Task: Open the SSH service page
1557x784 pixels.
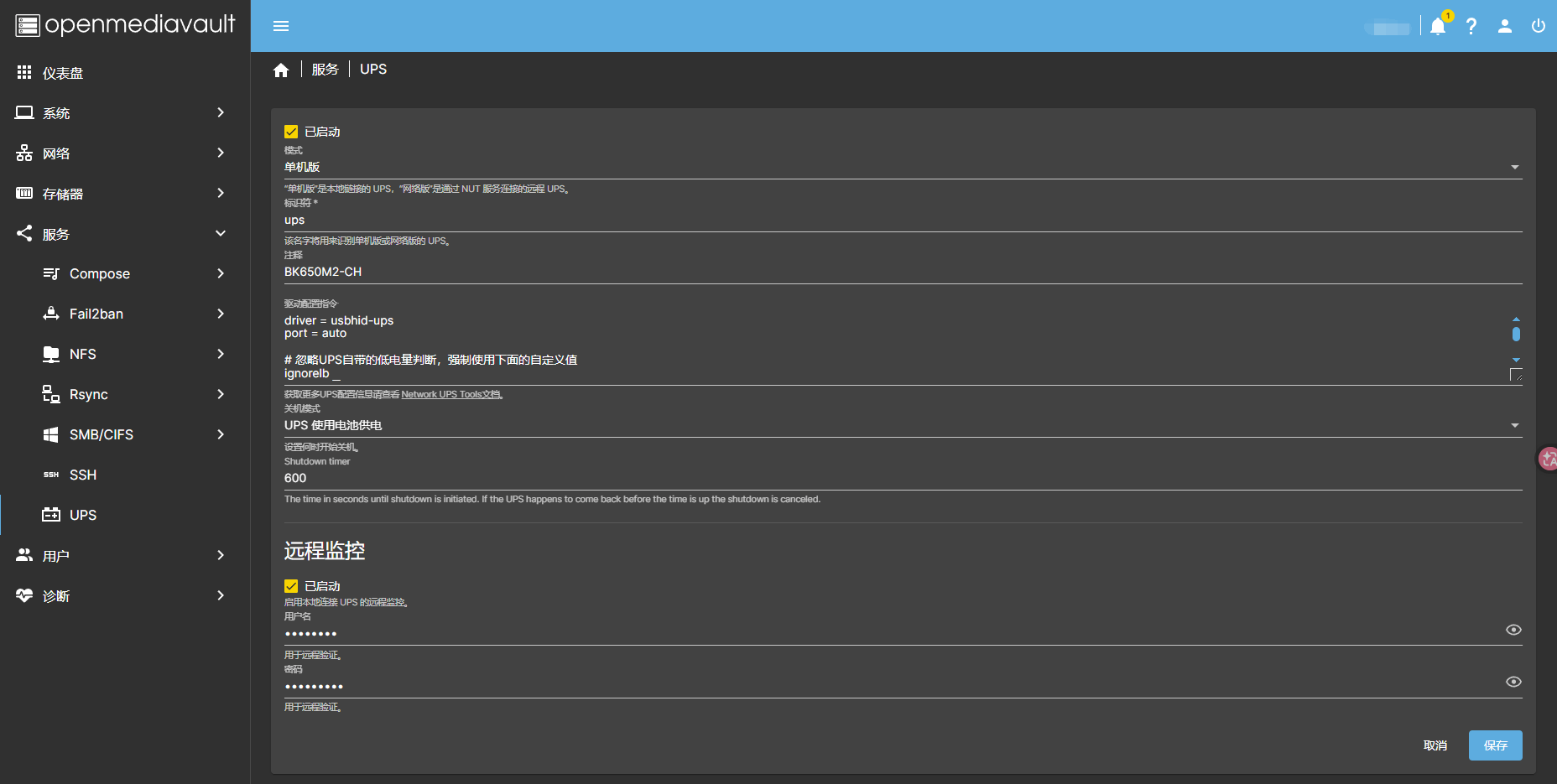Action: tap(125, 475)
